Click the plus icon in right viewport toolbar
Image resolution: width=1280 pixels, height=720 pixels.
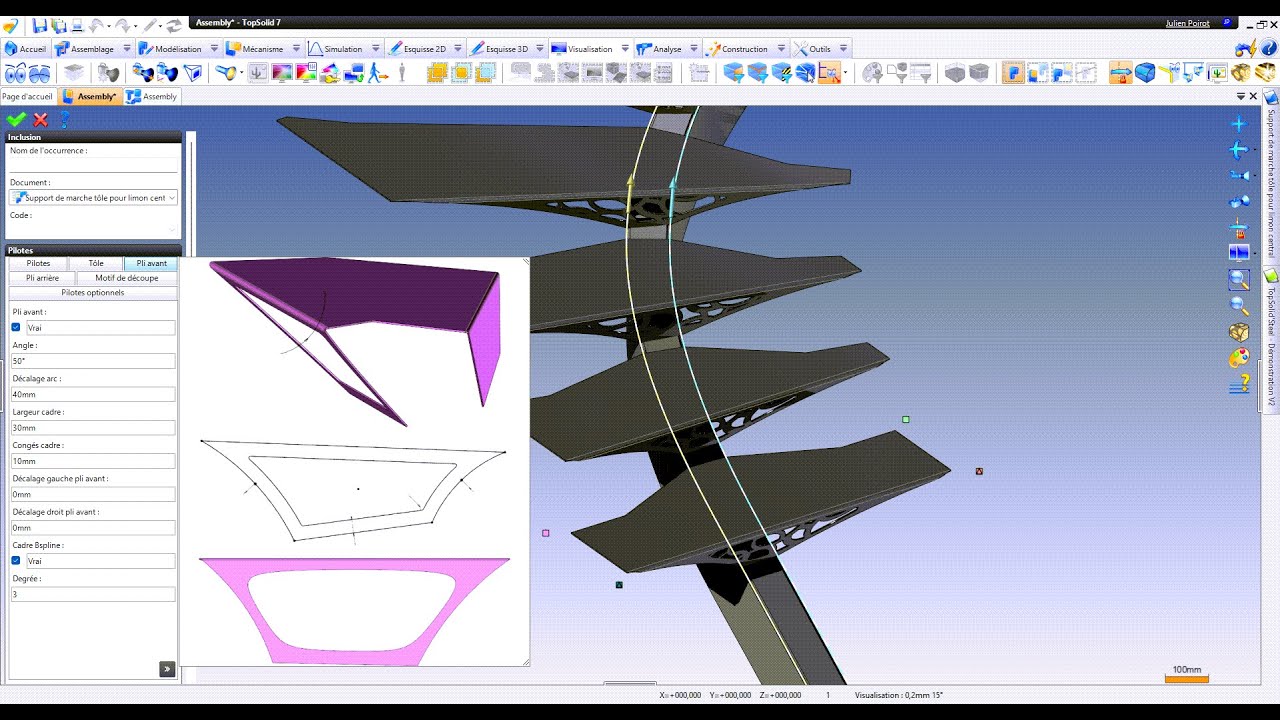coord(1238,124)
